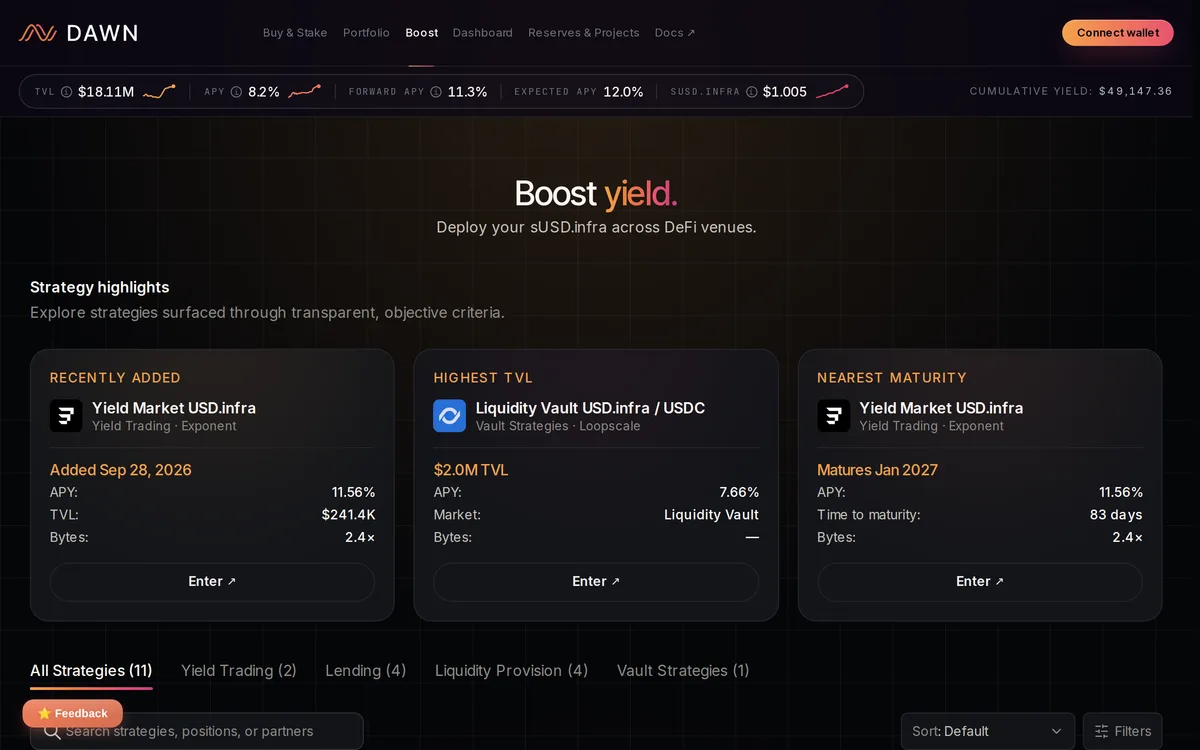The image size is (1200, 750).
Task: Click Loopscale logo in Highest TVL card
Action: pos(449,416)
